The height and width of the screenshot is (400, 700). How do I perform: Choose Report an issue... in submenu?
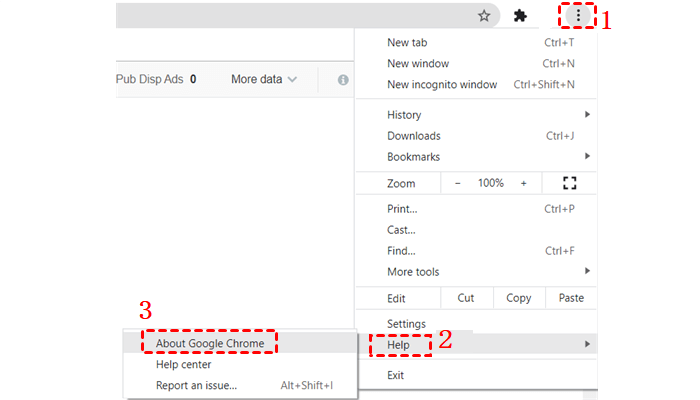[240, 386]
